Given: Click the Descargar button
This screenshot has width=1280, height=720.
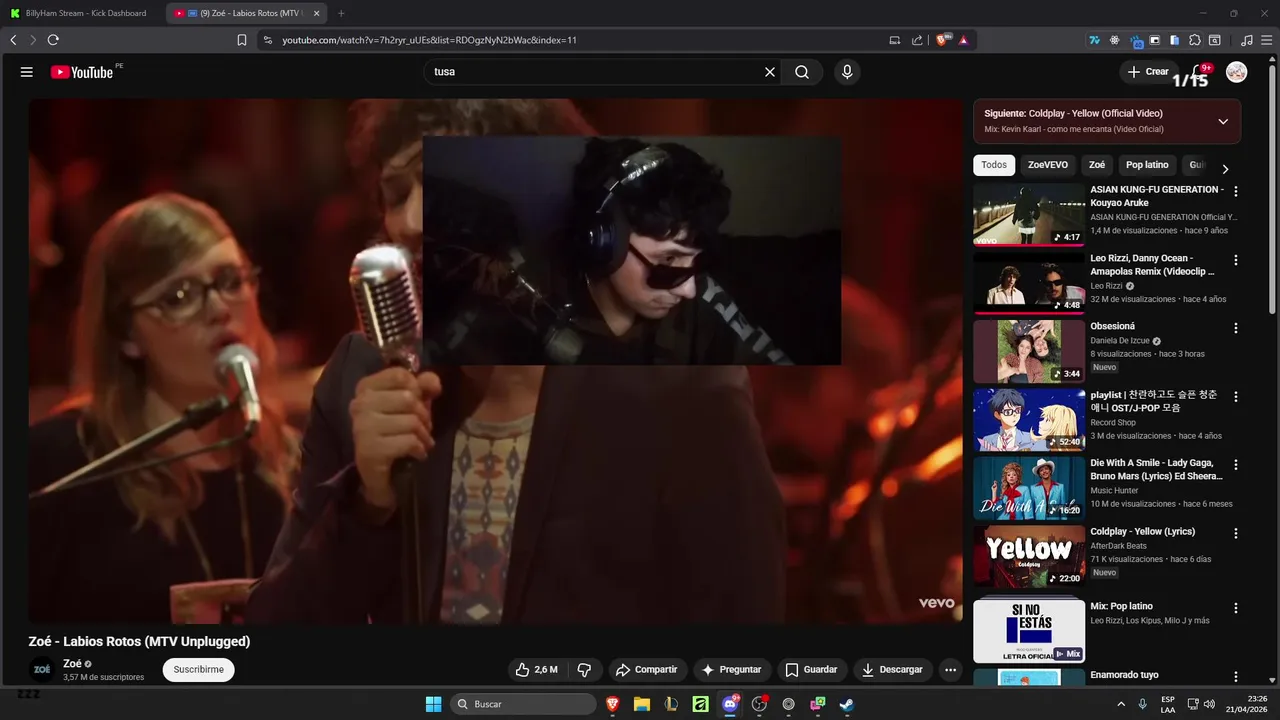Looking at the screenshot, I should [892, 669].
